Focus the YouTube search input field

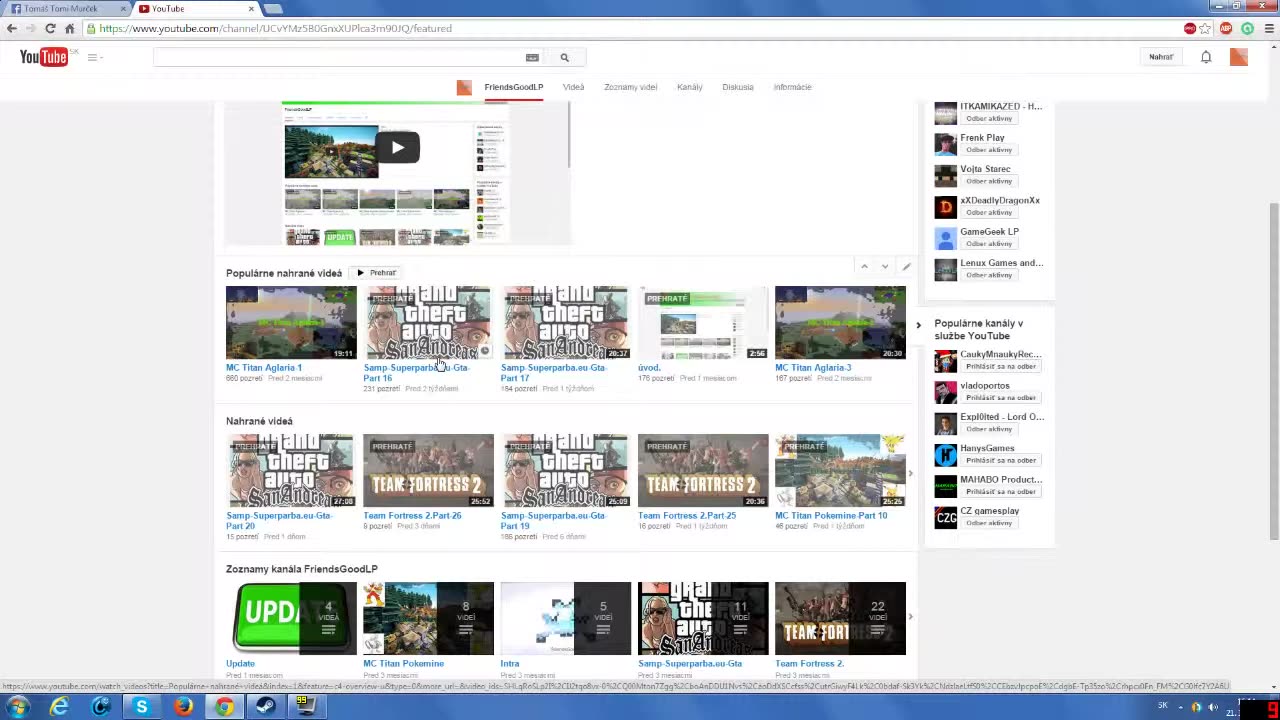click(x=338, y=57)
